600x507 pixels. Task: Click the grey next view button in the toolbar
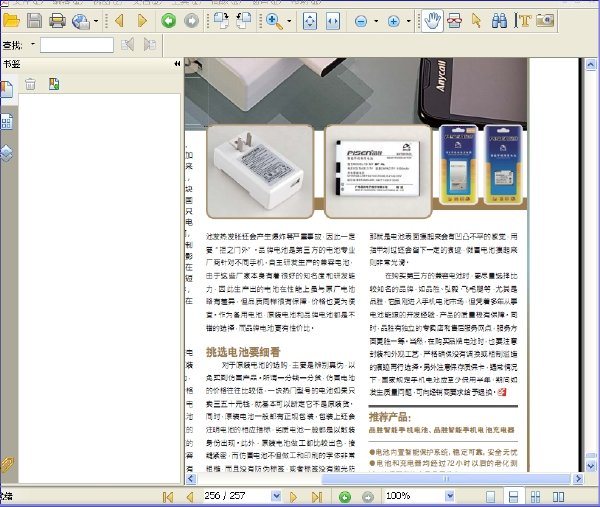(191, 21)
